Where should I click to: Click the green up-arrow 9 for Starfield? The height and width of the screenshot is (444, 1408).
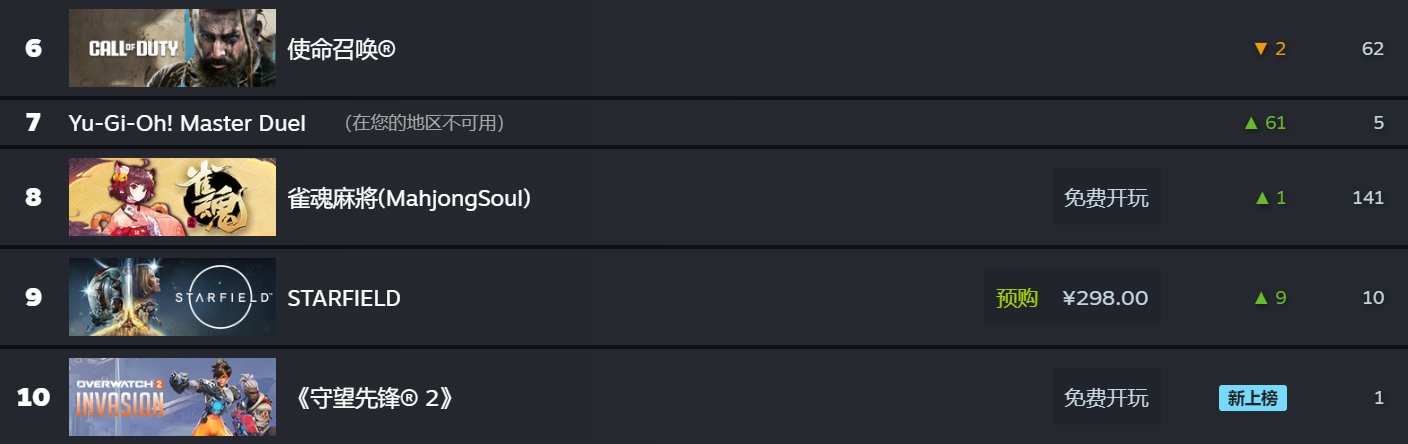coord(1270,298)
